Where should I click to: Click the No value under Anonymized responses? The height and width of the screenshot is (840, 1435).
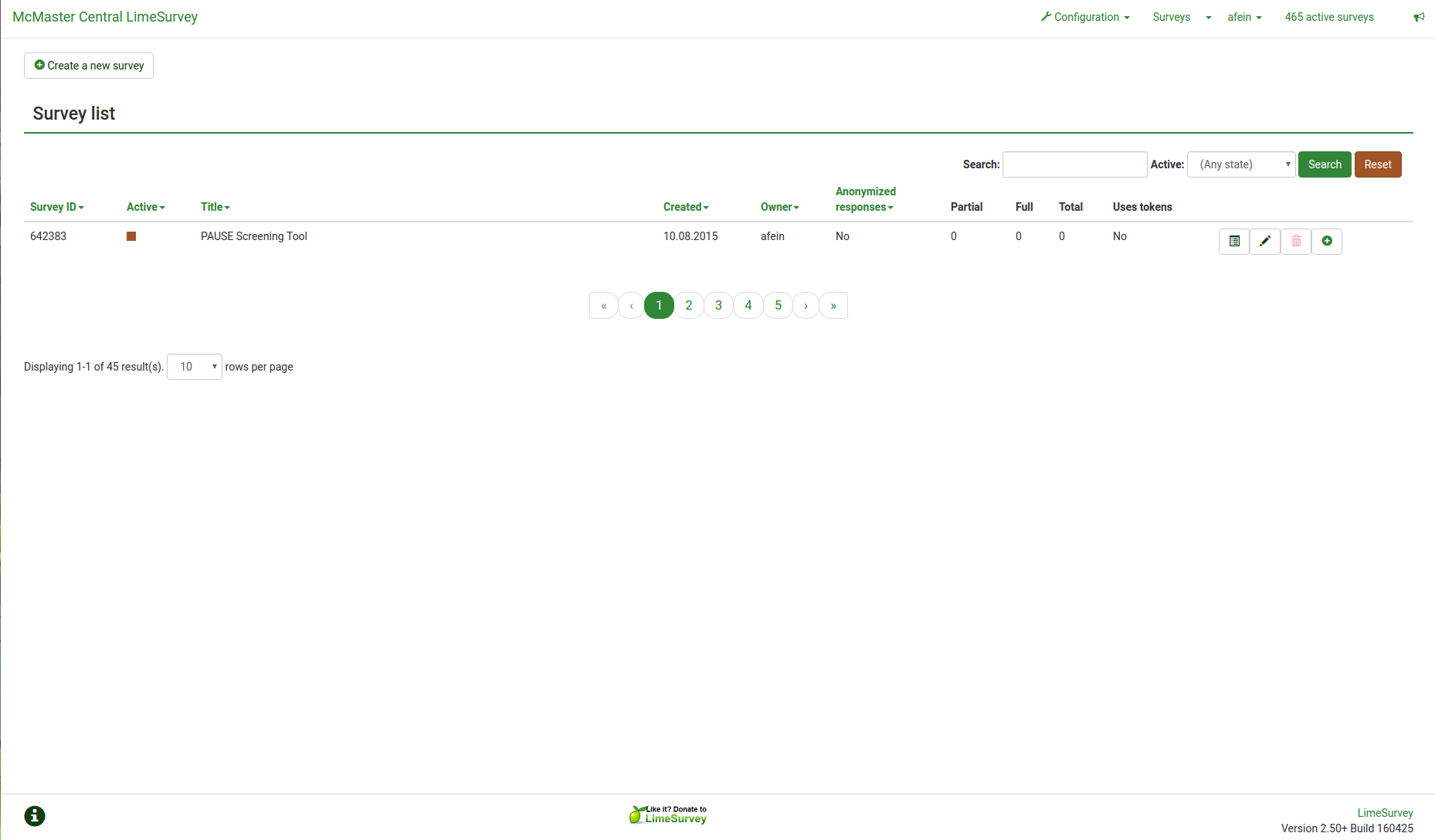click(x=843, y=236)
